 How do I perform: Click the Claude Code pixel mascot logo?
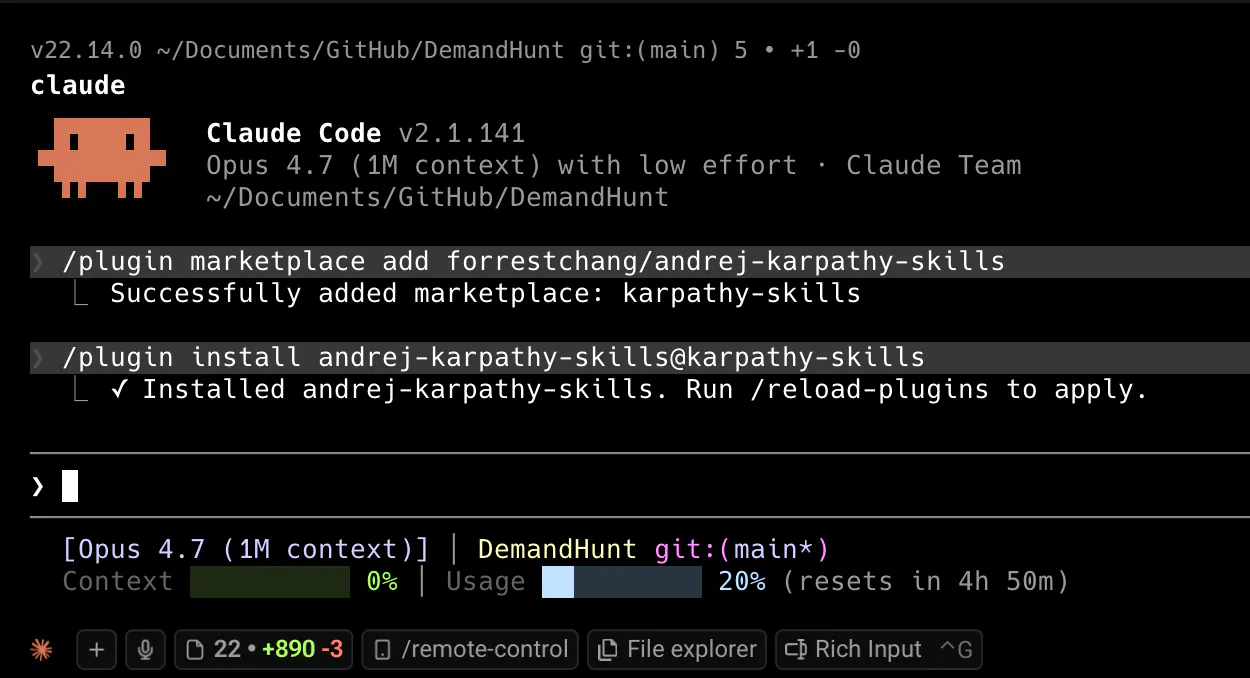[x=102, y=157]
